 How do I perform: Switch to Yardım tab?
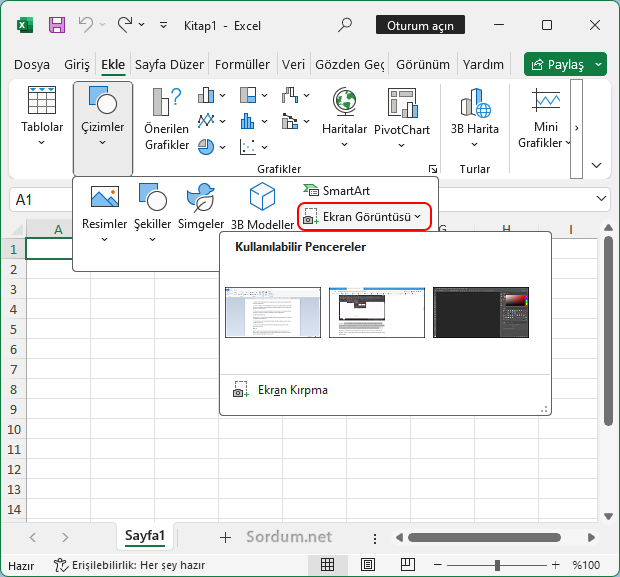(483, 64)
